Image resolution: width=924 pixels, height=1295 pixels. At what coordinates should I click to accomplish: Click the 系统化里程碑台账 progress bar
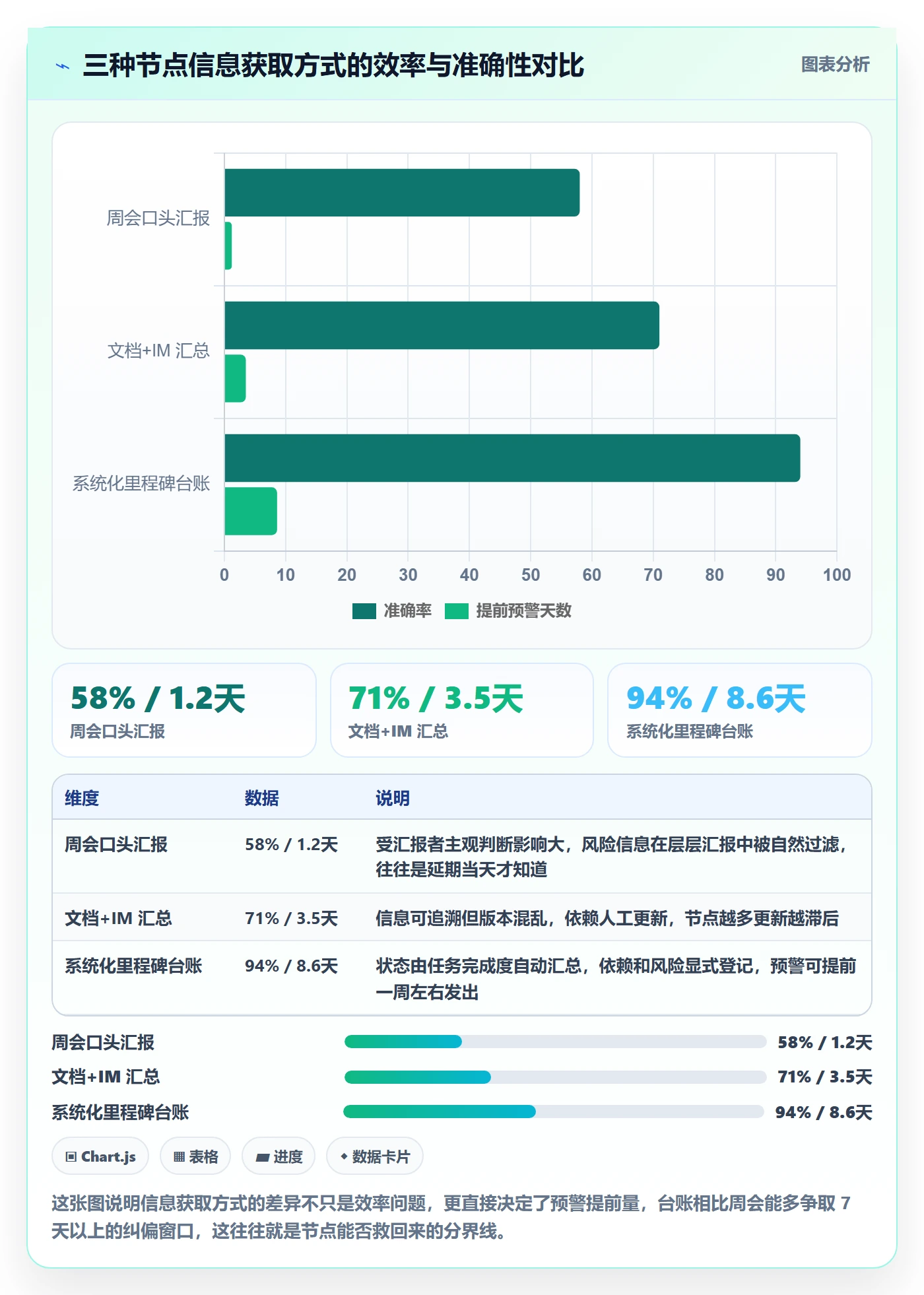[554, 1112]
